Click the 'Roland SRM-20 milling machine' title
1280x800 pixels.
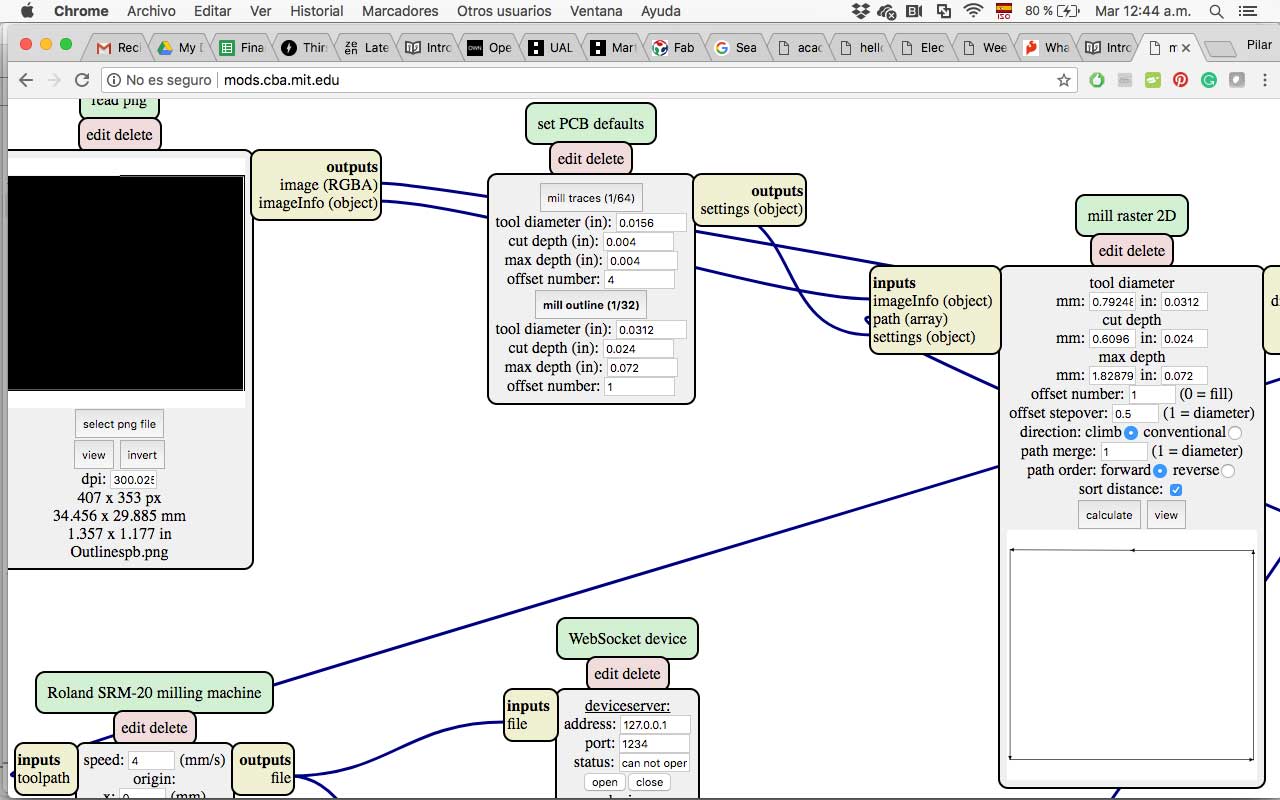[x=154, y=692]
